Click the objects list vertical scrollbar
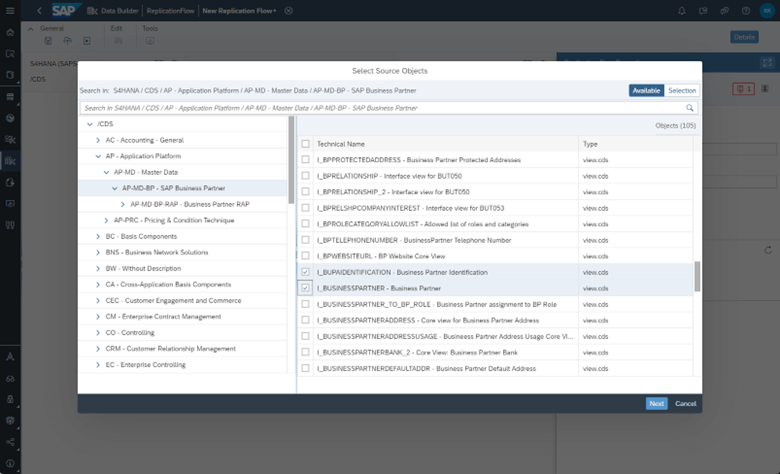 point(697,276)
